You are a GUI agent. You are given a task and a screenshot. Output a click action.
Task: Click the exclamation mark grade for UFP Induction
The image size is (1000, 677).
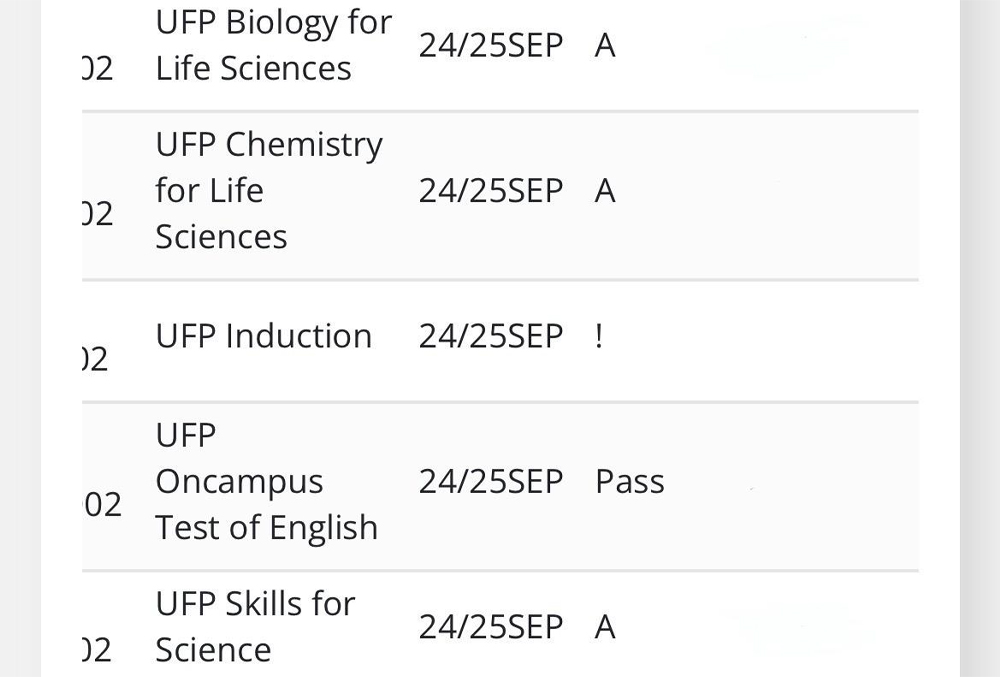[598, 336]
